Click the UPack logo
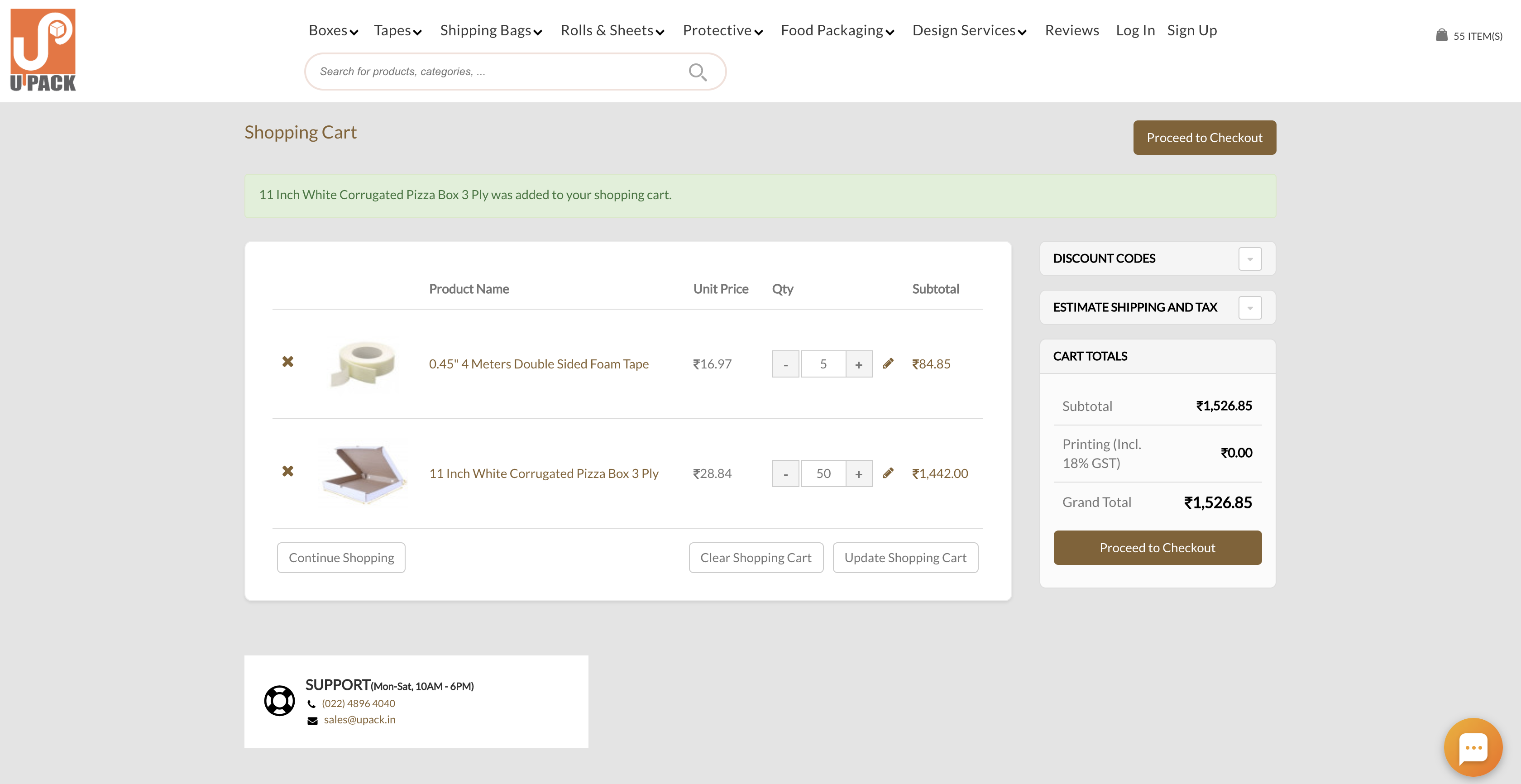Image resolution: width=1521 pixels, height=784 pixels. [x=43, y=50]
